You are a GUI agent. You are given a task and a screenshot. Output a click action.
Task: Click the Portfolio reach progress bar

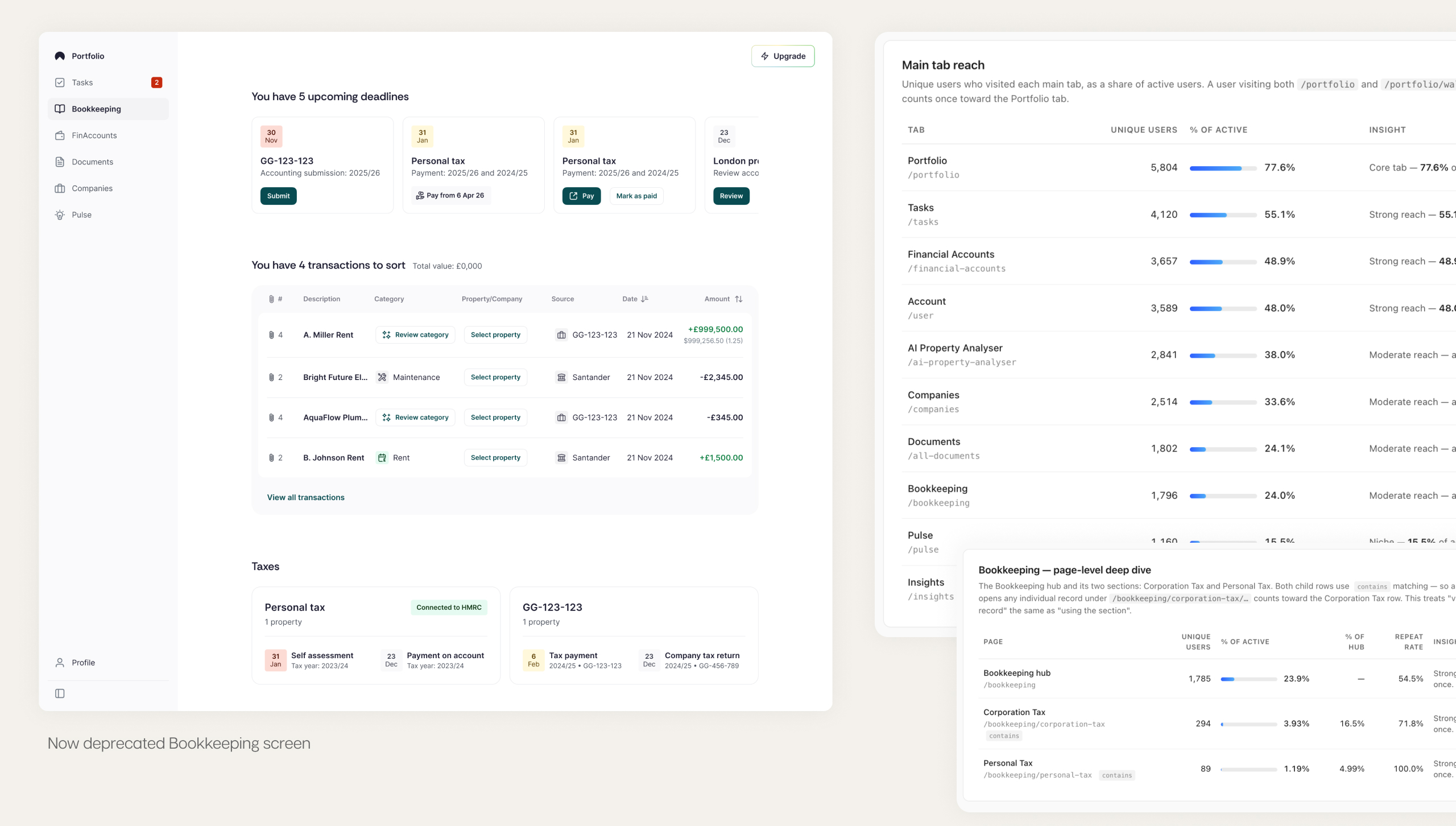(x=1223, y=168)
